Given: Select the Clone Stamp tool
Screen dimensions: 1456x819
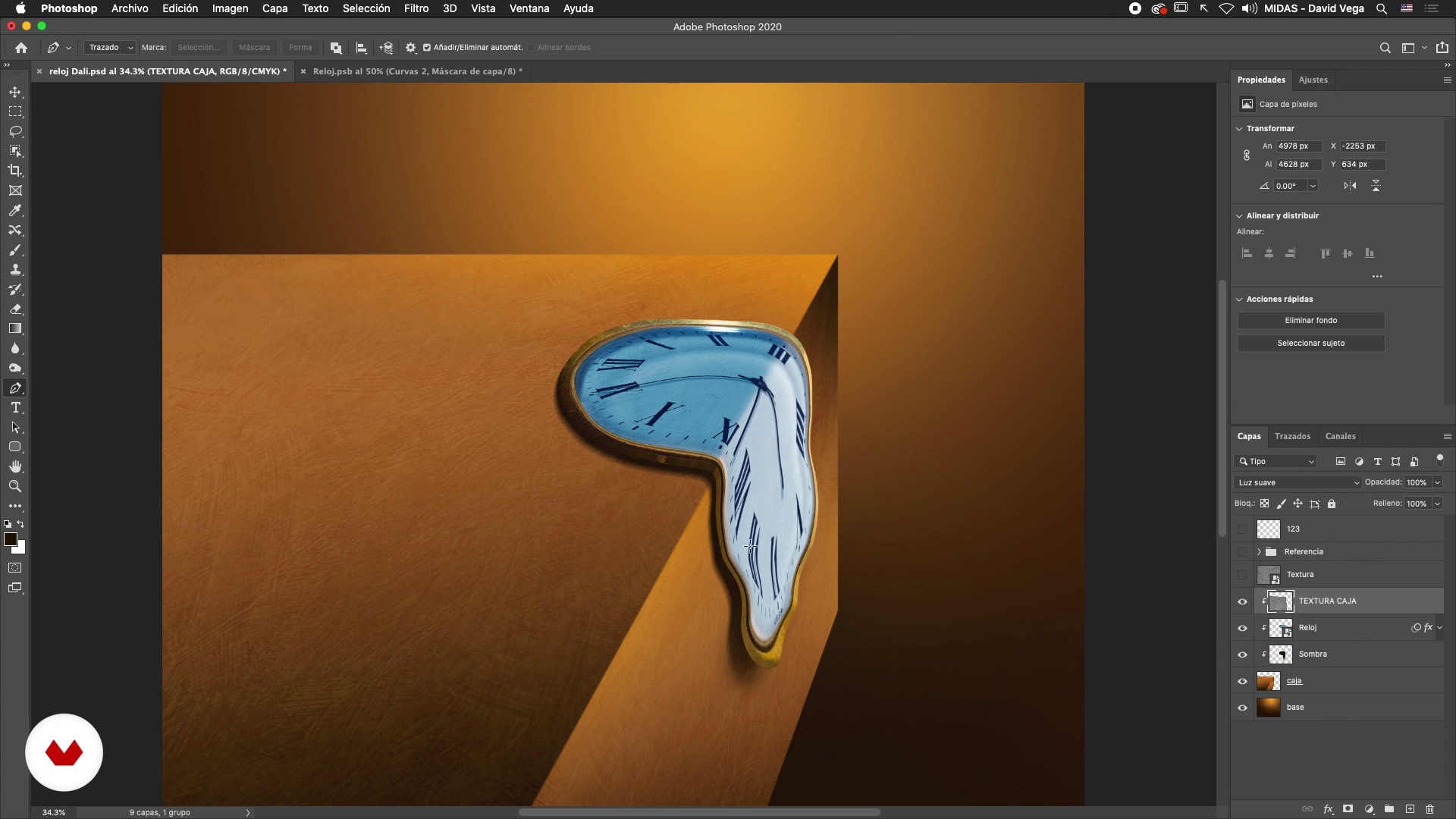Looking at the screenshot, I should [15, 270].
